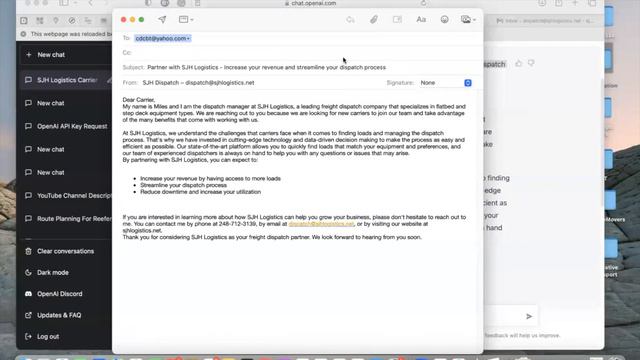Click Log out in ChatGPT sidebar
The width and height of the screenshot is (640, 360).
[x=42, y=337]
